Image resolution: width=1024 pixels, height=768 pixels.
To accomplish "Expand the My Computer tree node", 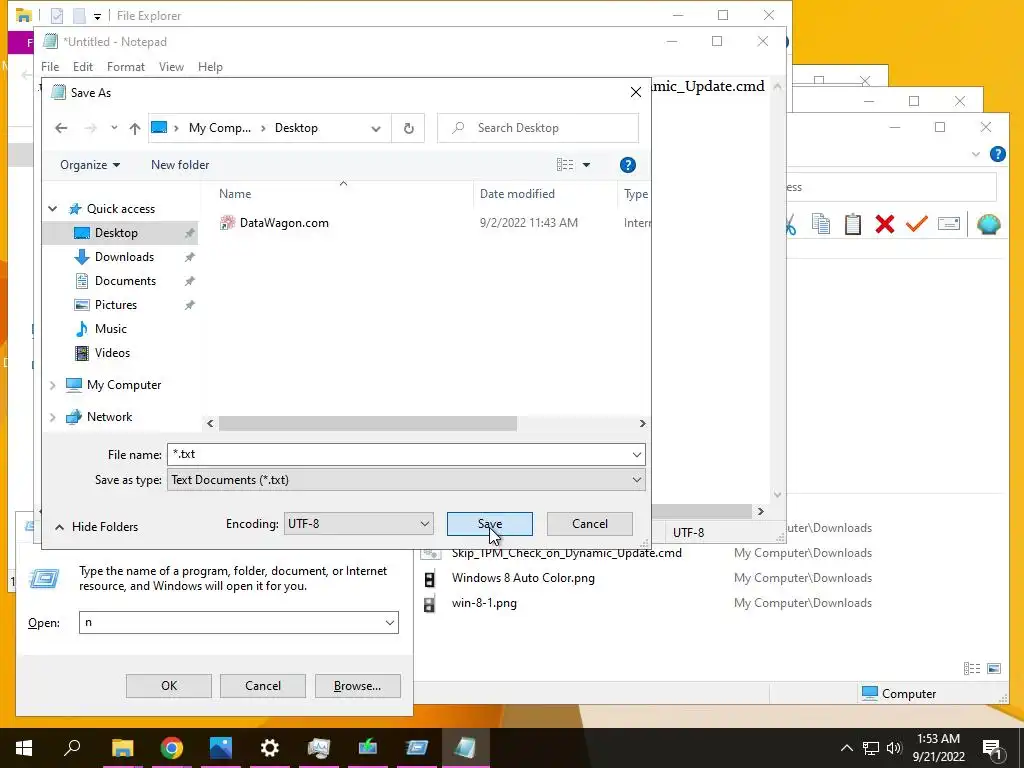I will tap(53, 385).
